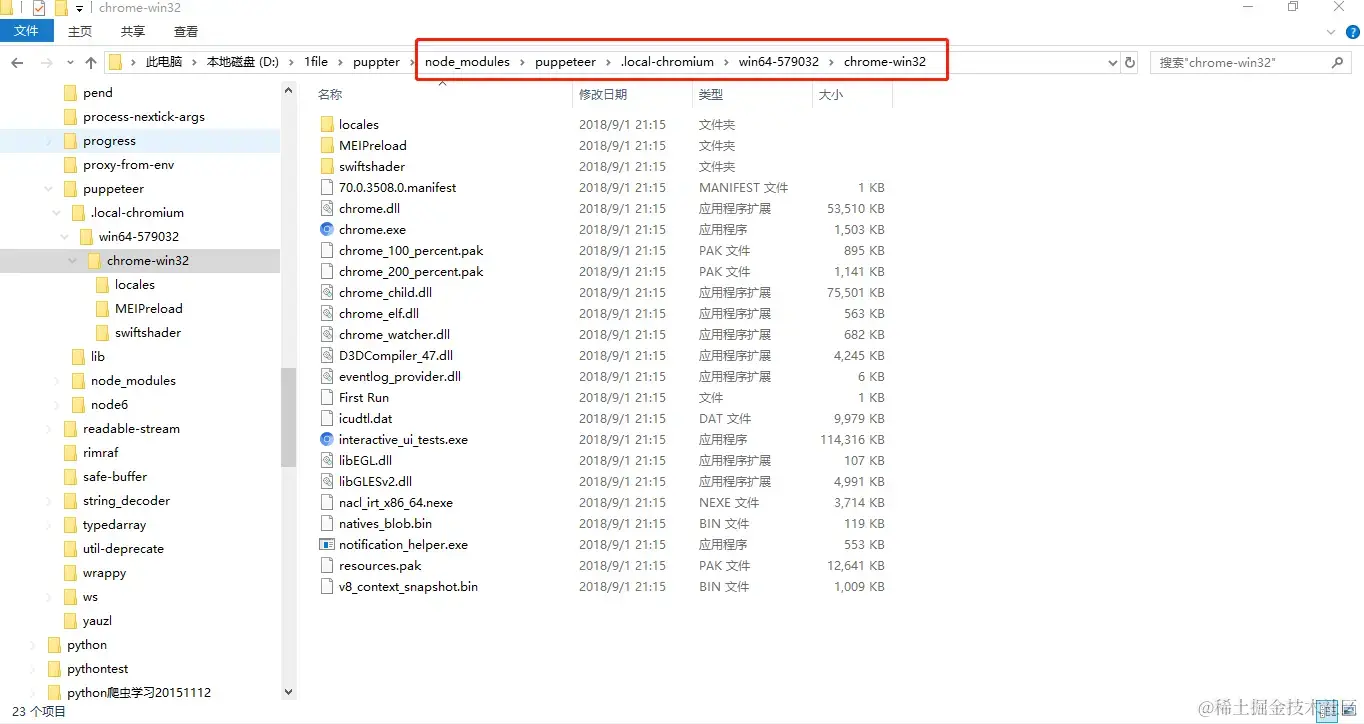Image resolution: width=1364 pixels, height=724 pixels.
Task: Select the D3DCompiler_47.dll file icon
Action: pos(327,356)
